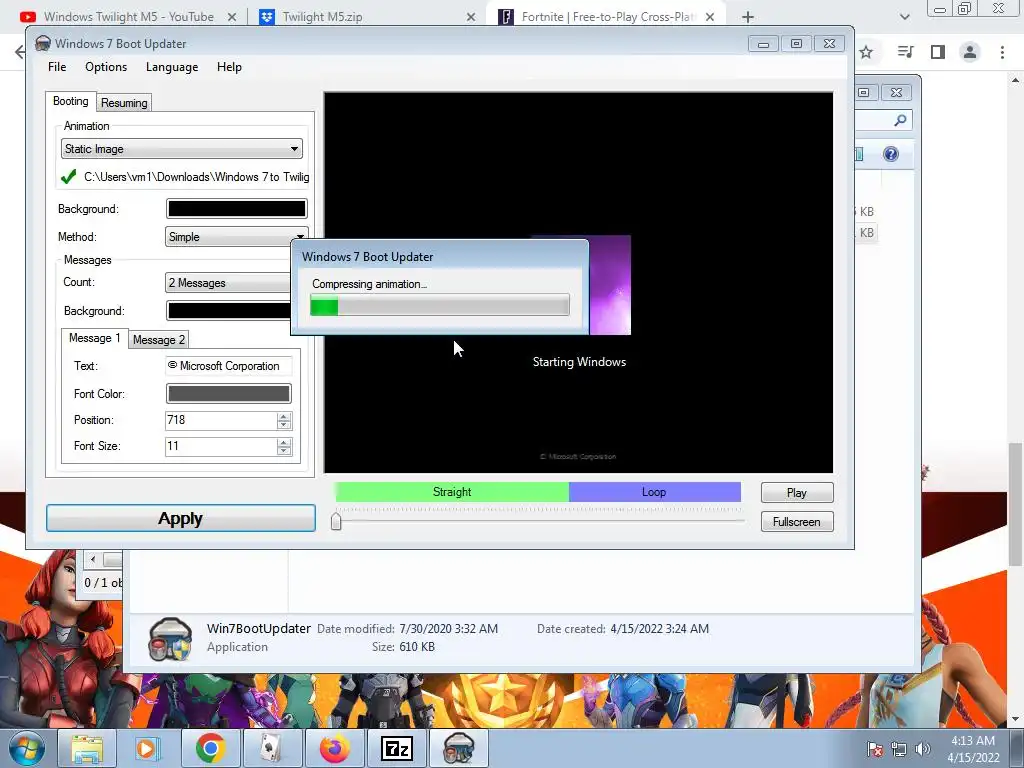Click the Apply button
1024x768 pixels.
pos(181,519)
